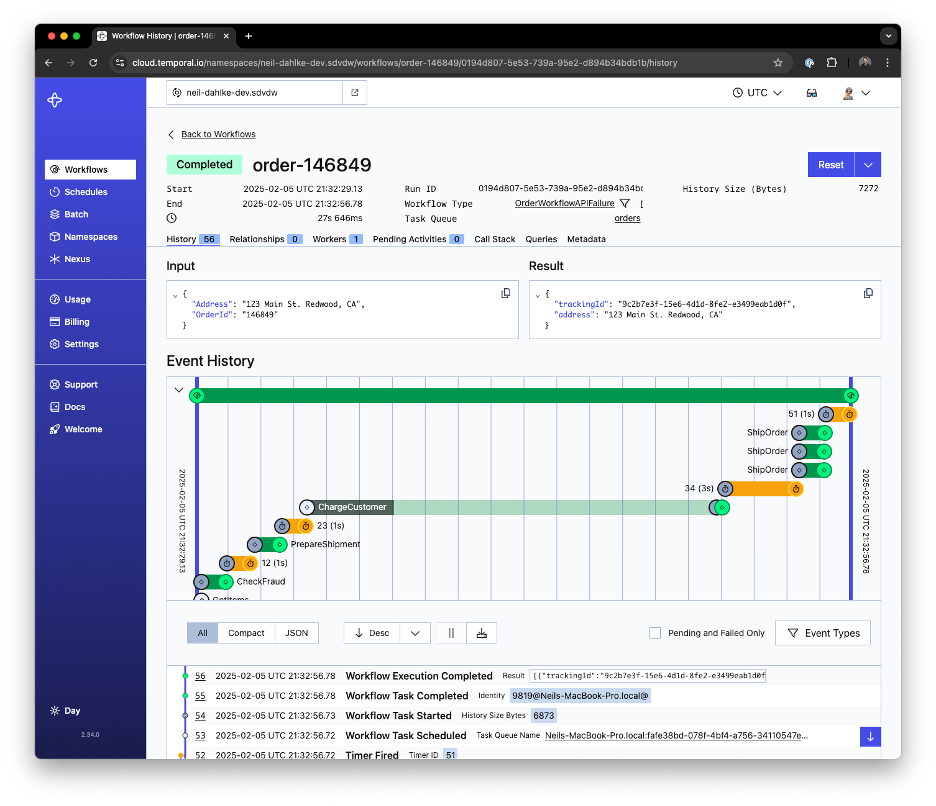Collapse the Event History timeline

(x=179, y=389)
